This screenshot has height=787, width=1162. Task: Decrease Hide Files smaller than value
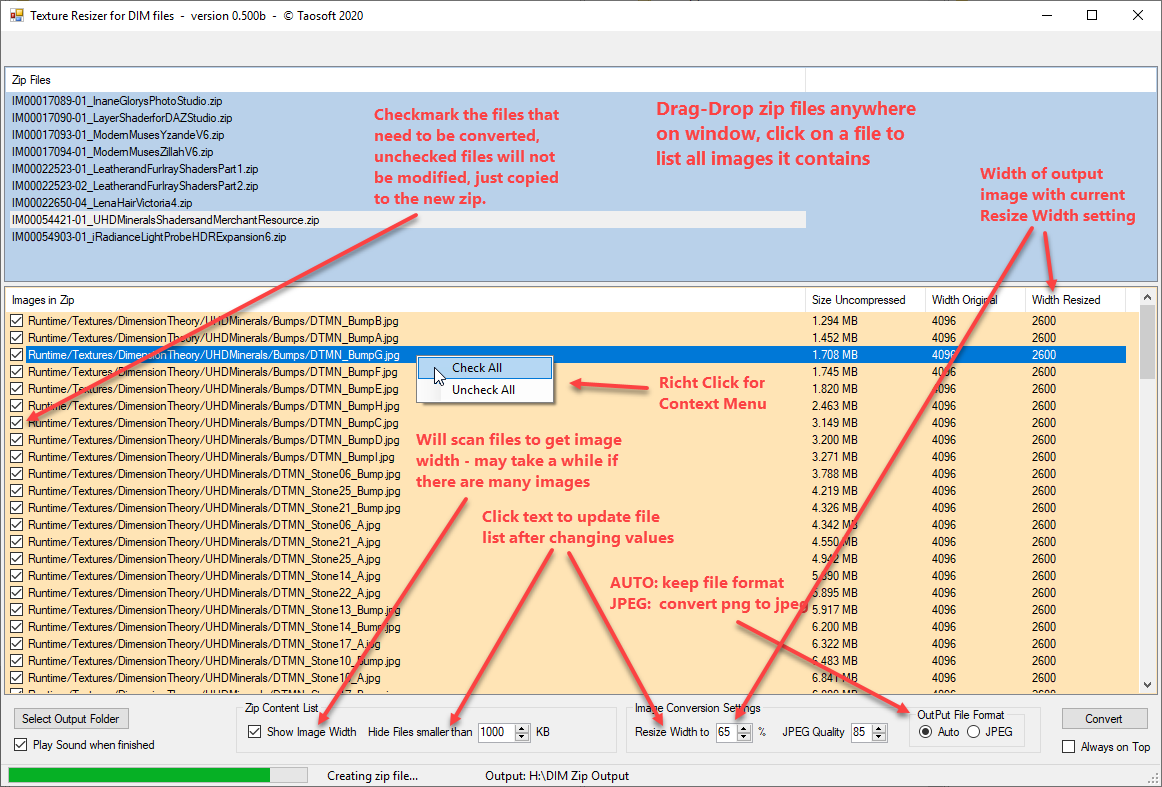(x=522, y=737)
